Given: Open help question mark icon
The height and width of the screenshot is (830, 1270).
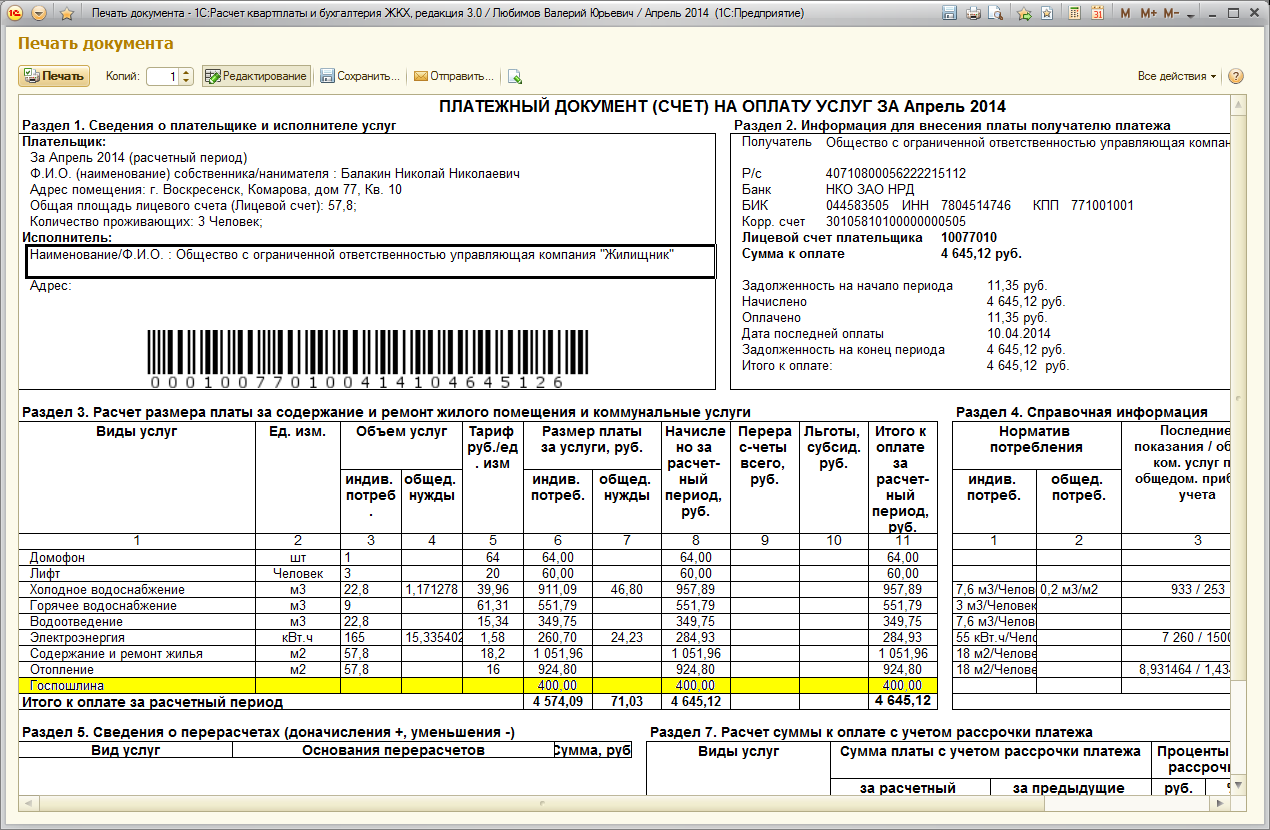Looking at the screenshot, I should 1236,76.
